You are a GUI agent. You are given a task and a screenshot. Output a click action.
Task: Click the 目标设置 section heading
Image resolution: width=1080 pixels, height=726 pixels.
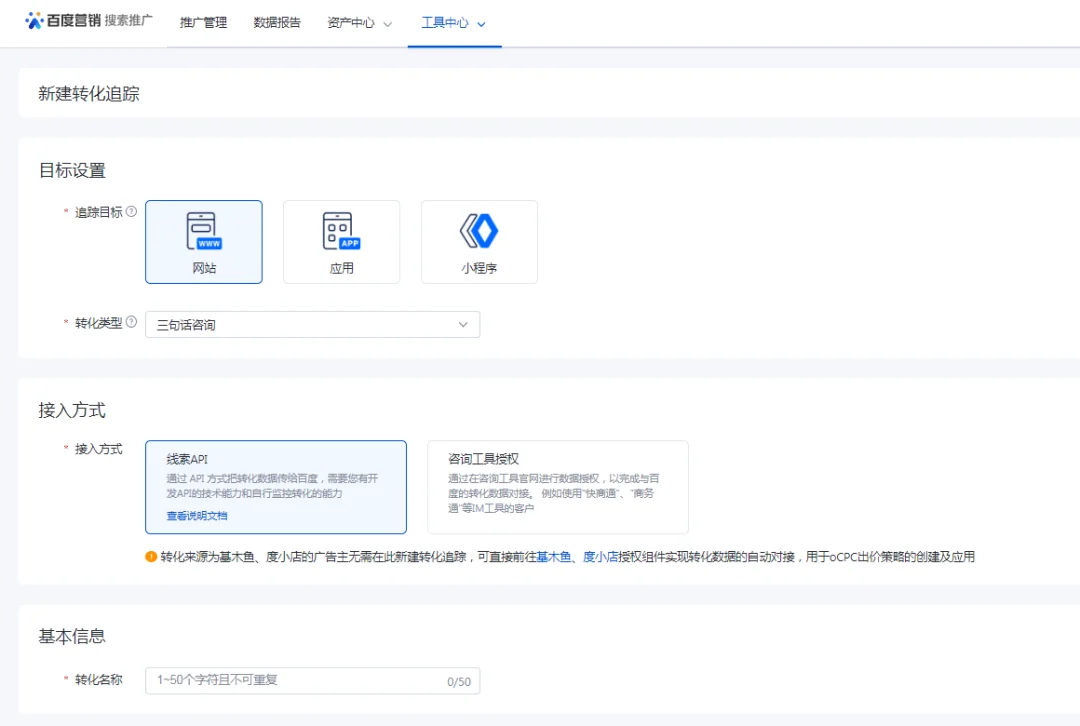(72, 170)
